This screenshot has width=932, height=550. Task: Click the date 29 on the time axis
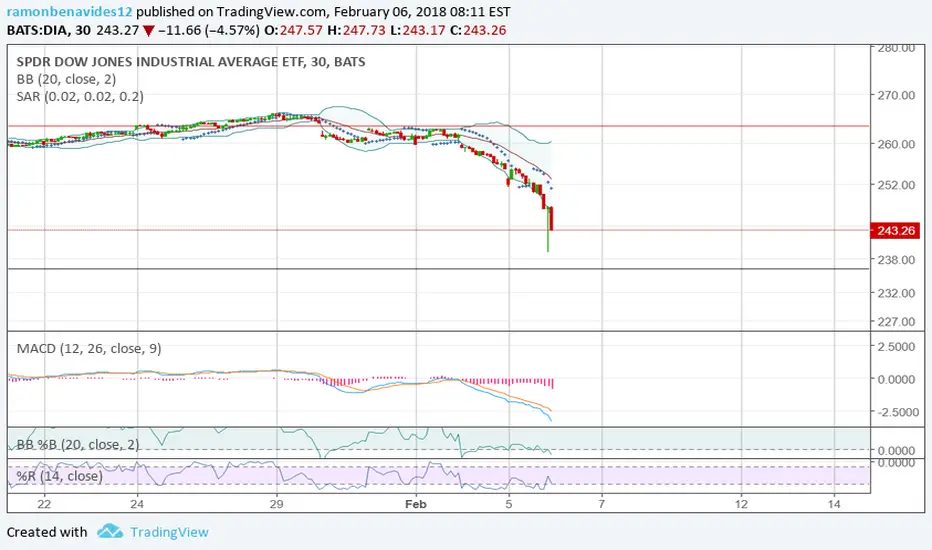click(x=276, y=504)
